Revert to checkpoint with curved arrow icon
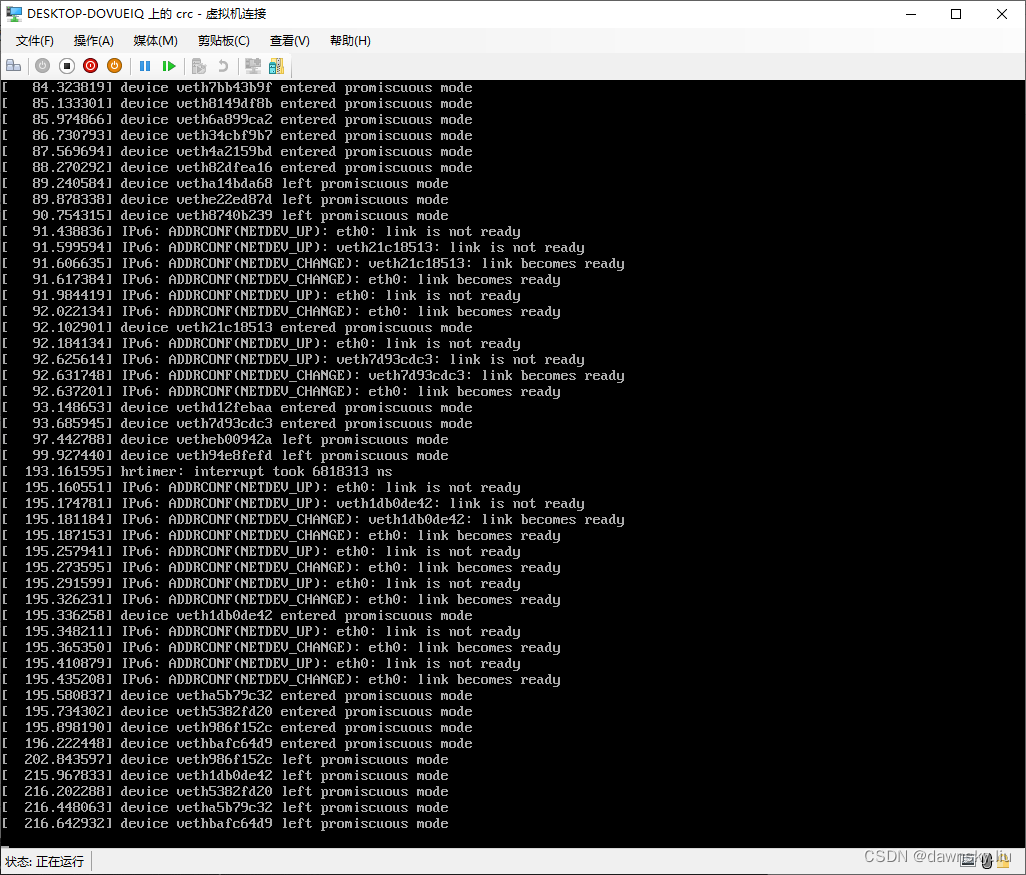This screenshot has width=1026, height=875. tap(224, 66)
